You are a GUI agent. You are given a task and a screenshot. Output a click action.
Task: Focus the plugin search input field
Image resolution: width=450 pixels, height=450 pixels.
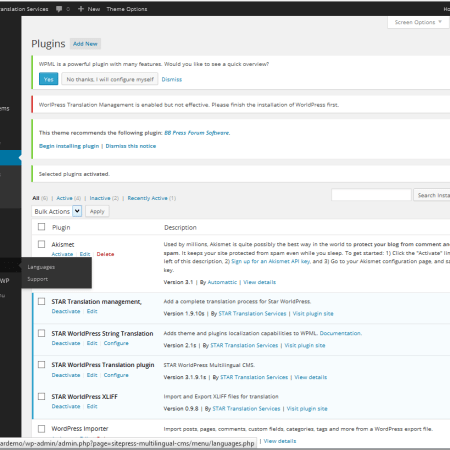(371, 195)
